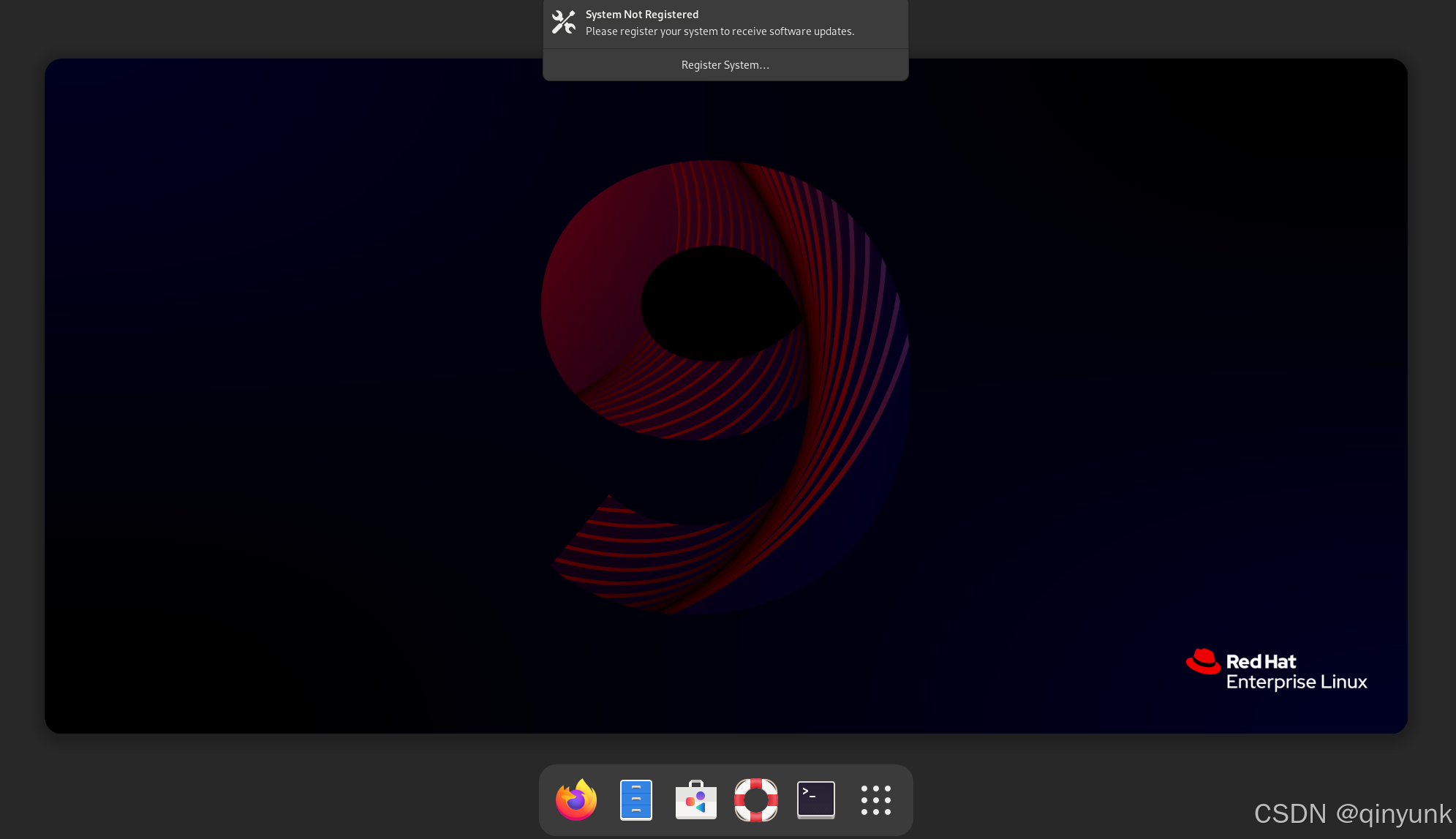Launch Firefox from the dock
Image resolution: width=1456 pixels, height=839 pixels.
576,800
